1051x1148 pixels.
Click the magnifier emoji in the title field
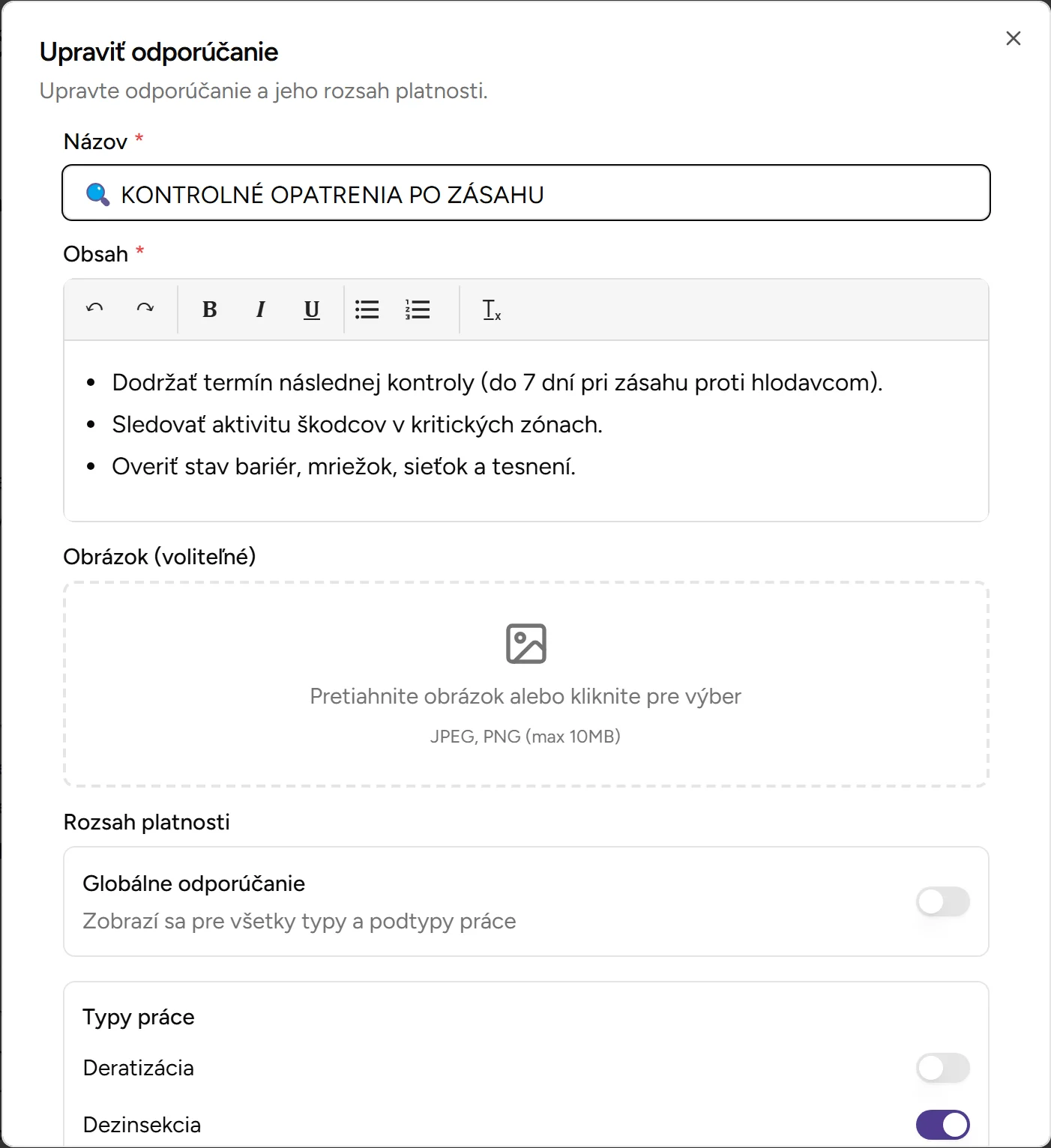tap(97, 194)
